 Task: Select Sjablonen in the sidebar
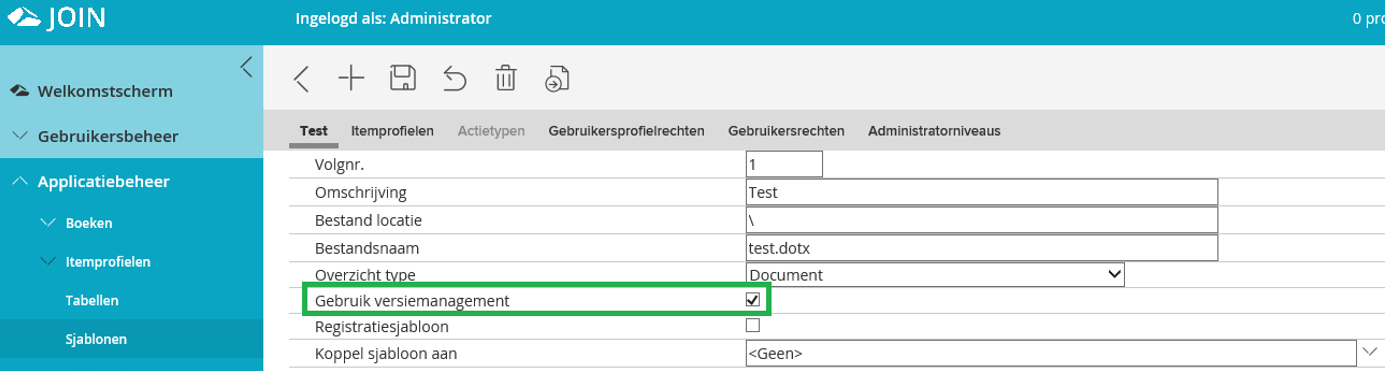click(97, 339)
